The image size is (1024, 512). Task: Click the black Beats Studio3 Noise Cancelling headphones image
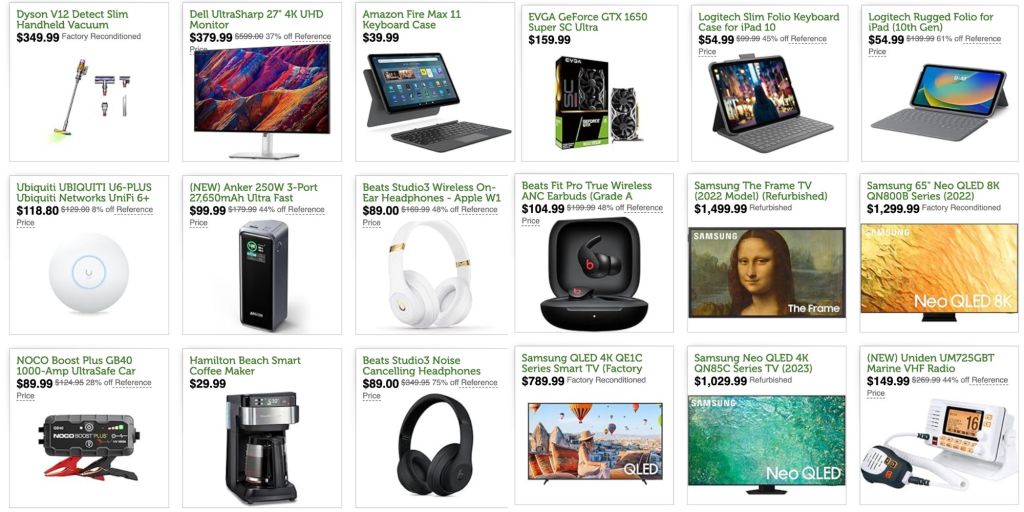tap(435, 444)
